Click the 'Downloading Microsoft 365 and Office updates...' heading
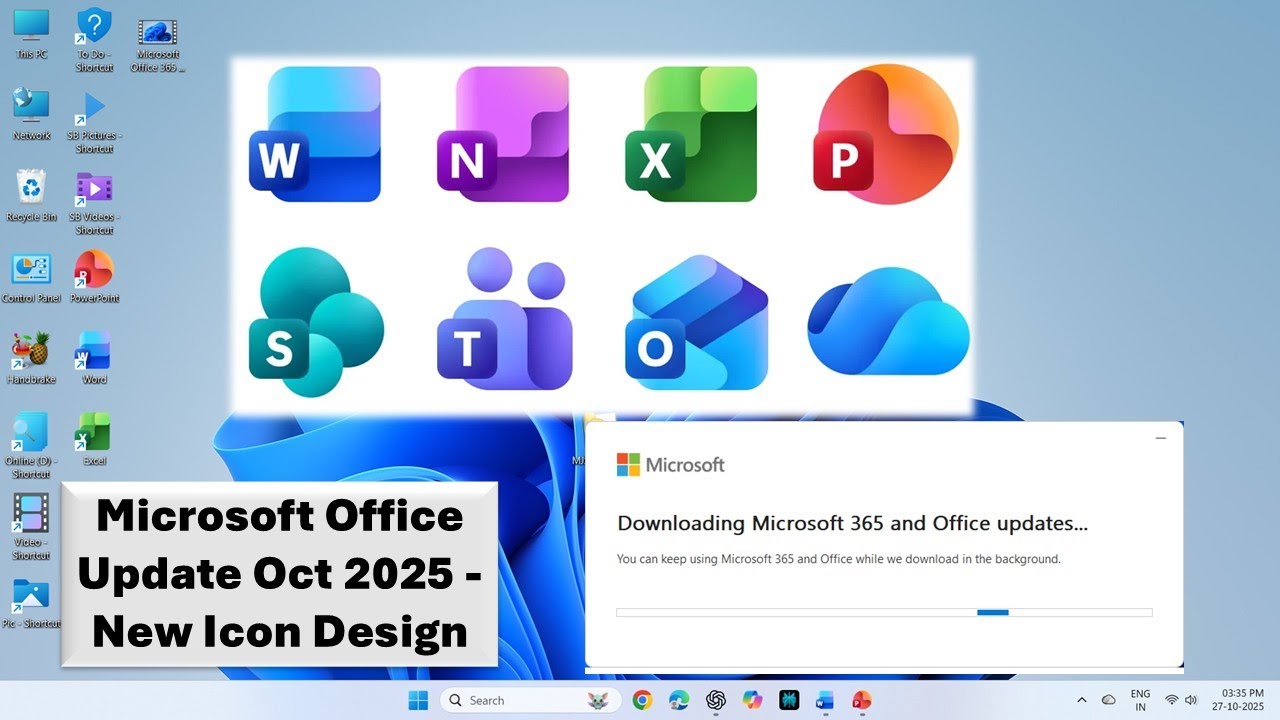This screenshot has width=1280, height=720. (852, 523)
